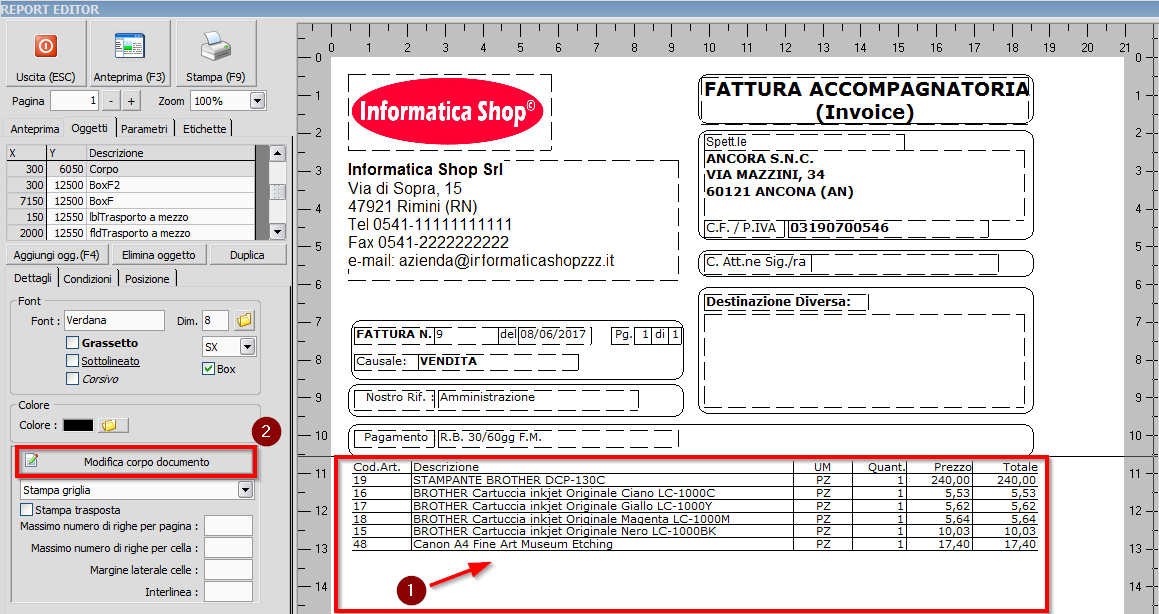Image resolution: width=1159 pixels, height=614 pixels.
Task: Open the SX alignment dropdown
Action: [248, 347]
